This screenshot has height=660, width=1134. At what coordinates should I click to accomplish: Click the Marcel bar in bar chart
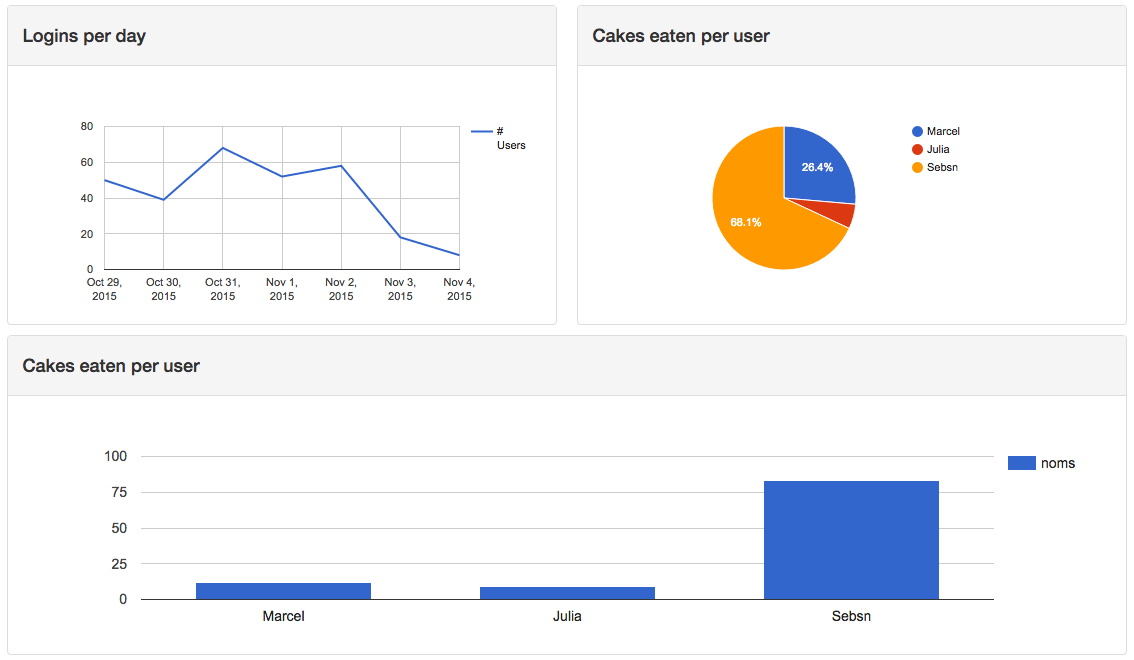click(x=284, y=591)
